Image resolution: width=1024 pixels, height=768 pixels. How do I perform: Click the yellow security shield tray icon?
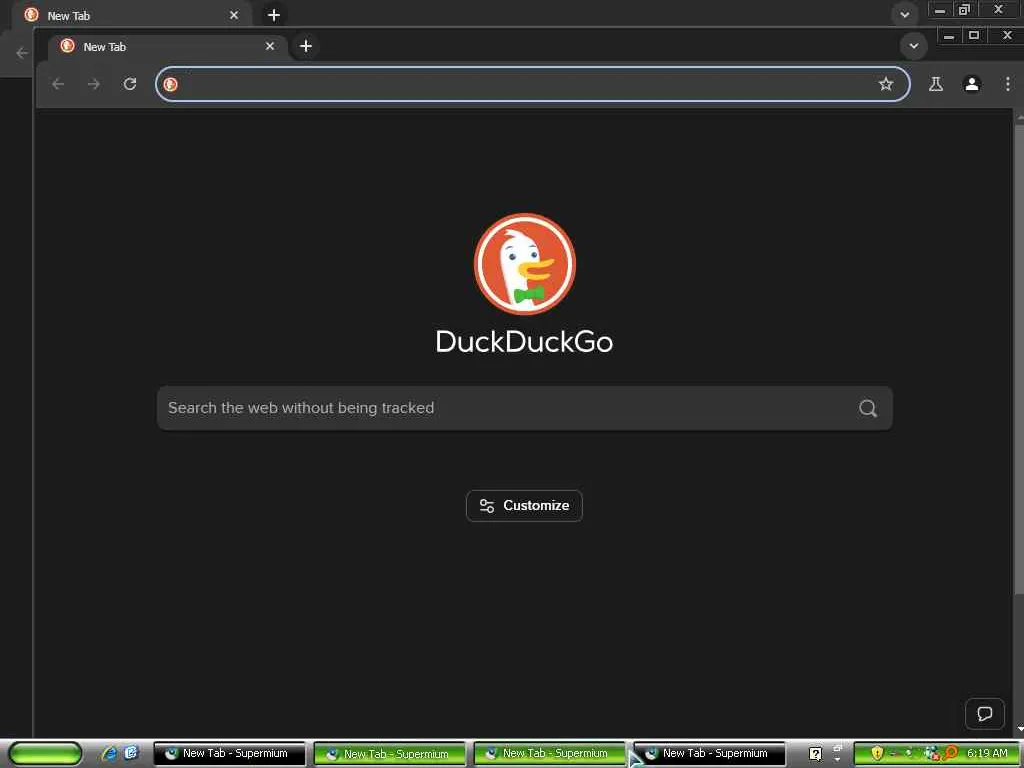(877, 753)
